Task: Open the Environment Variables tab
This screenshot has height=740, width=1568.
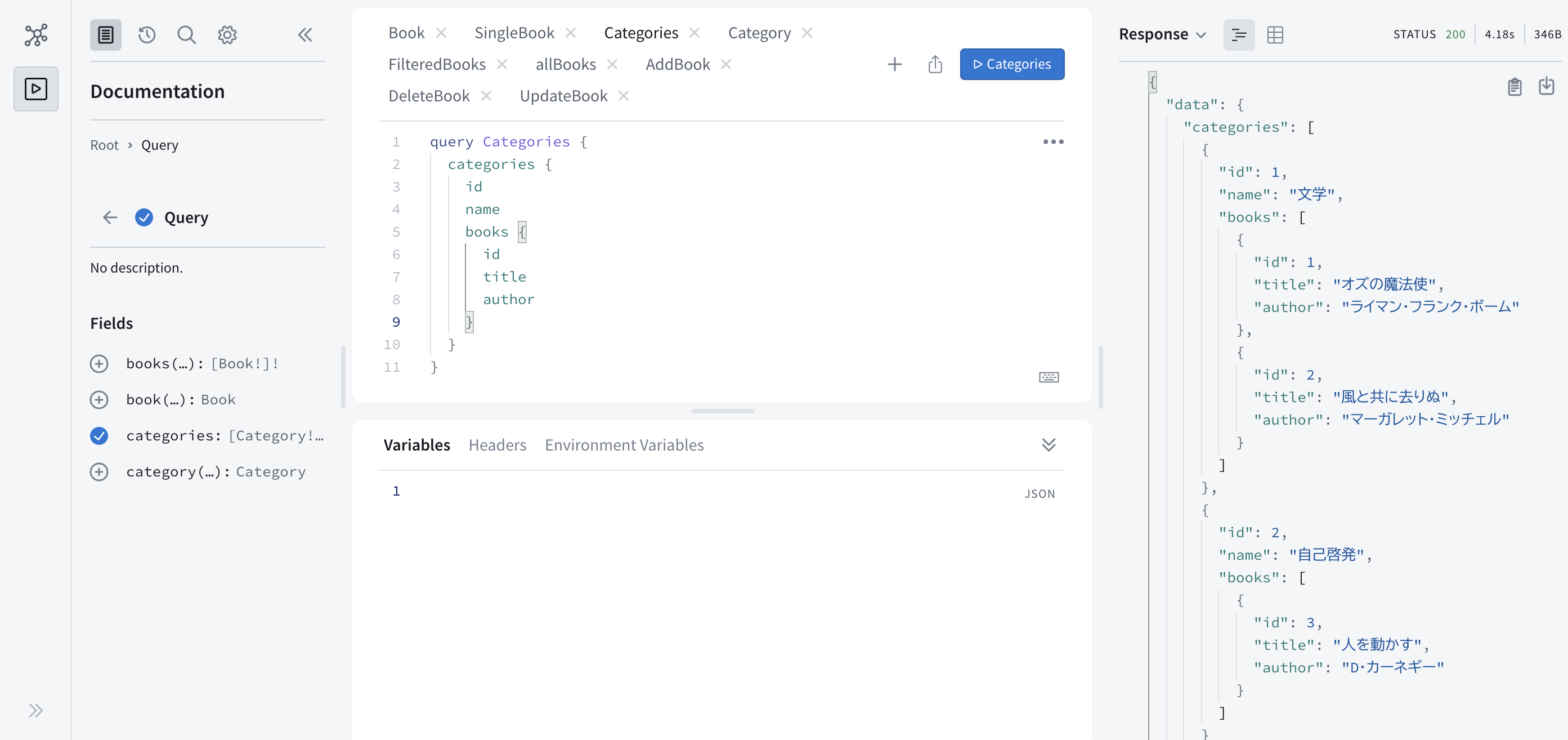Action: tap(624, 444)
